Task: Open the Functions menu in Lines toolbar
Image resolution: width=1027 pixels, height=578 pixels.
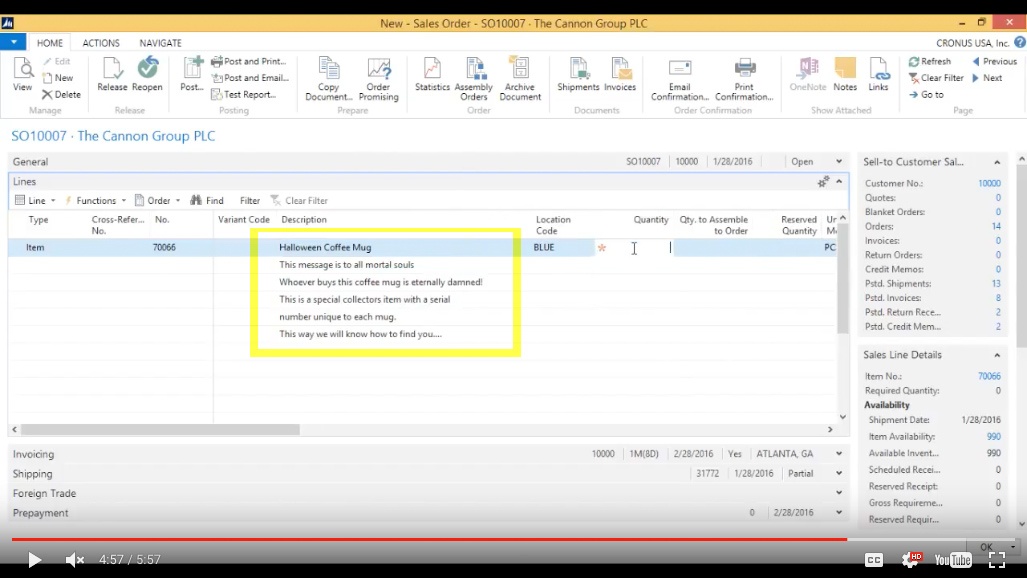Action: coord(95,201)
